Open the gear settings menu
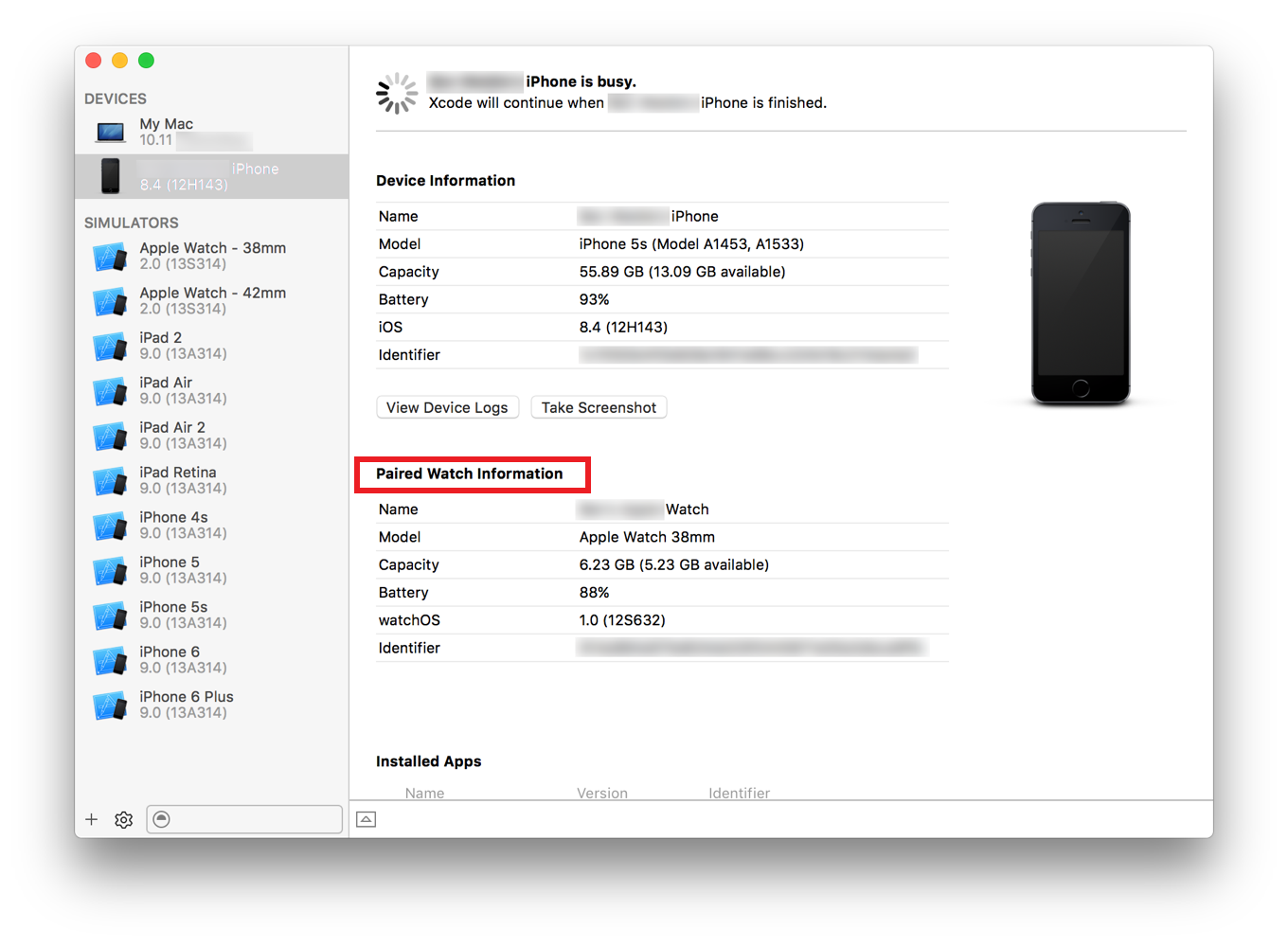Screen dimensions: 1288x947 click(x=123, y=820)
